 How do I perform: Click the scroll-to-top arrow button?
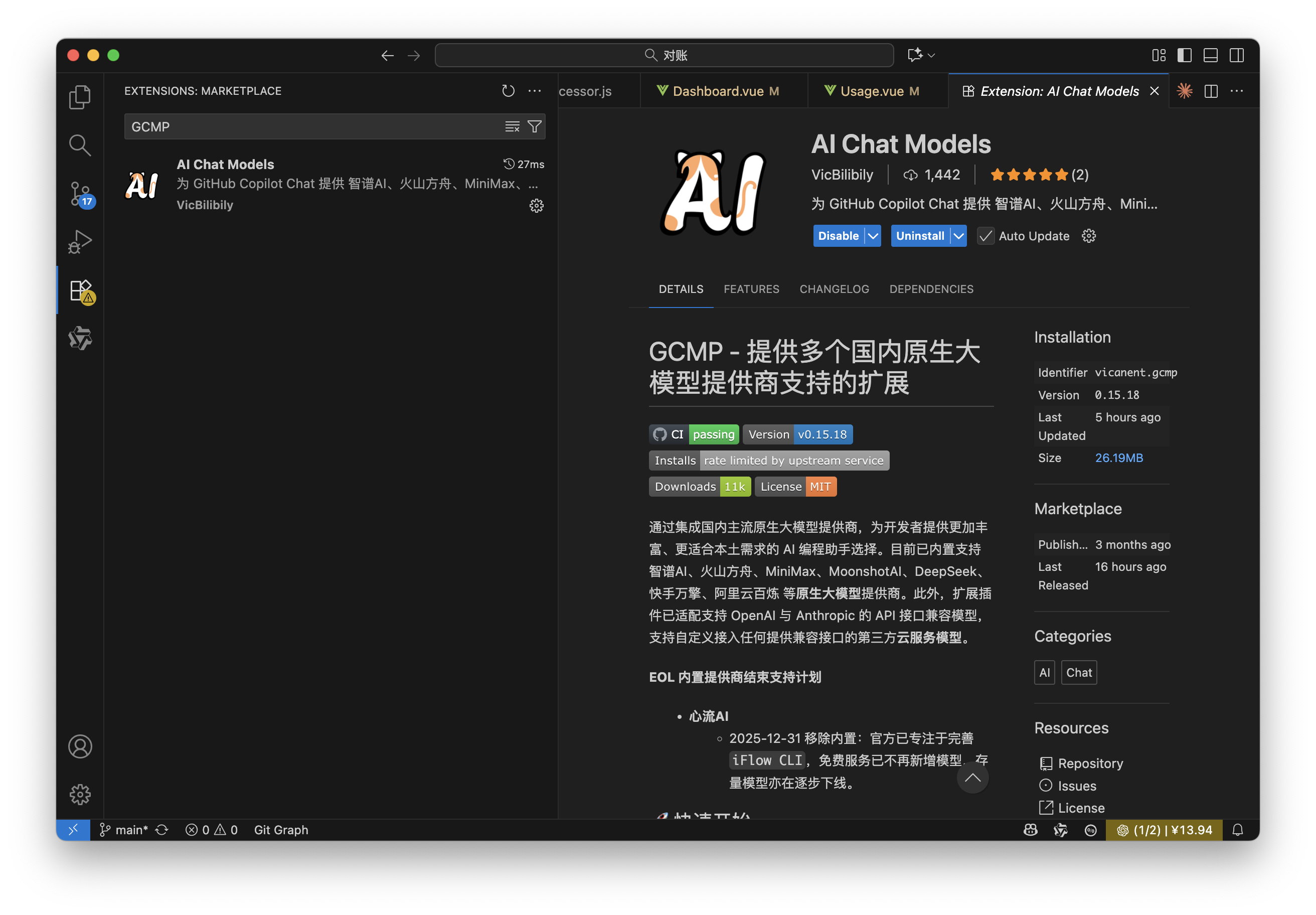[x=972, y=778]
